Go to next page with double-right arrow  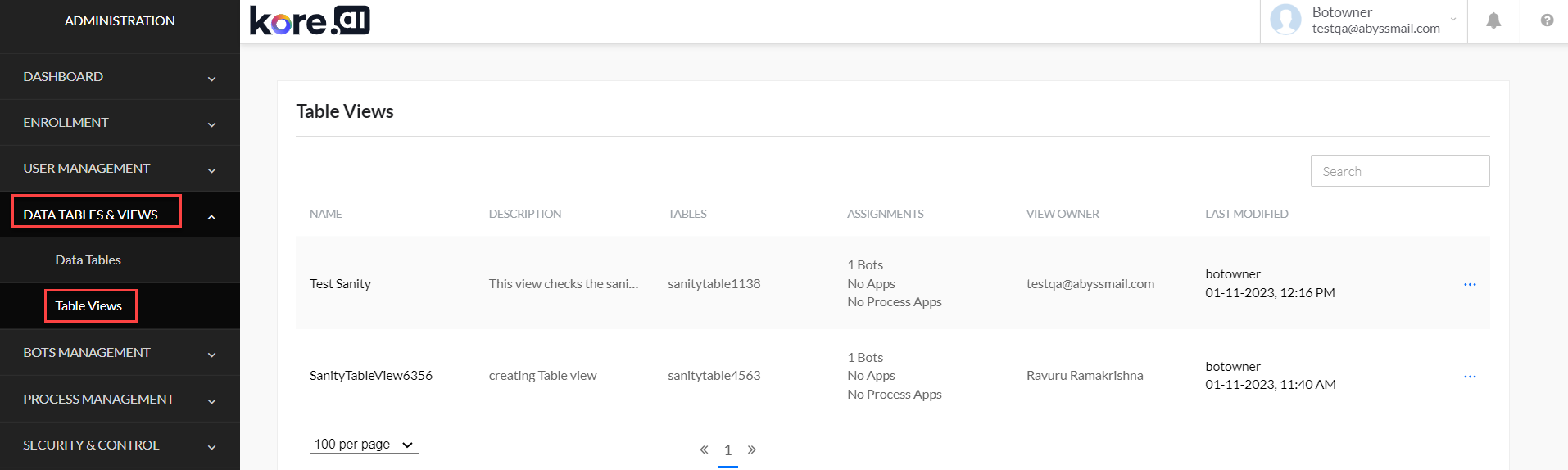752,450
